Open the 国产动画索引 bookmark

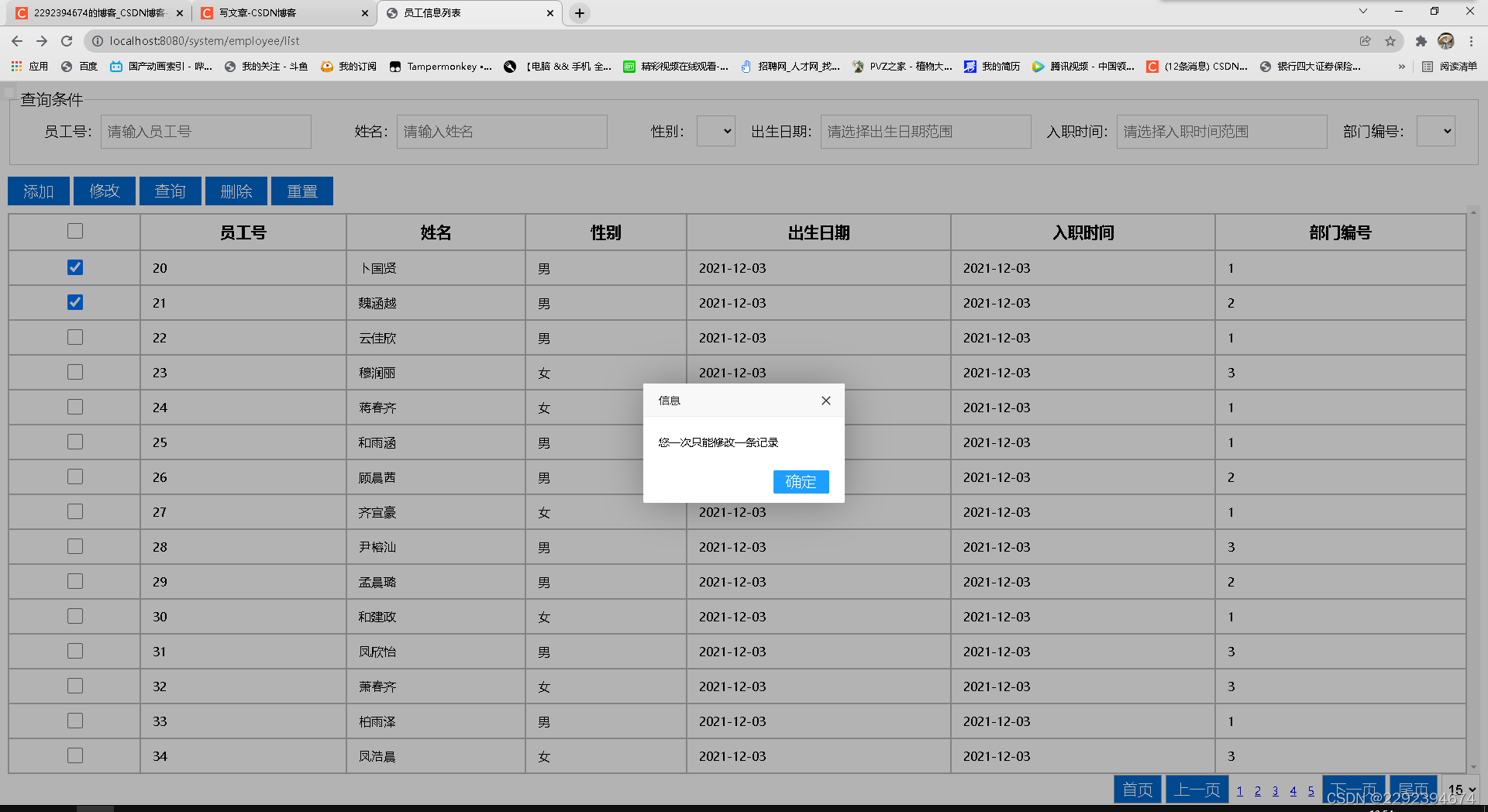(x=161, y=67)
